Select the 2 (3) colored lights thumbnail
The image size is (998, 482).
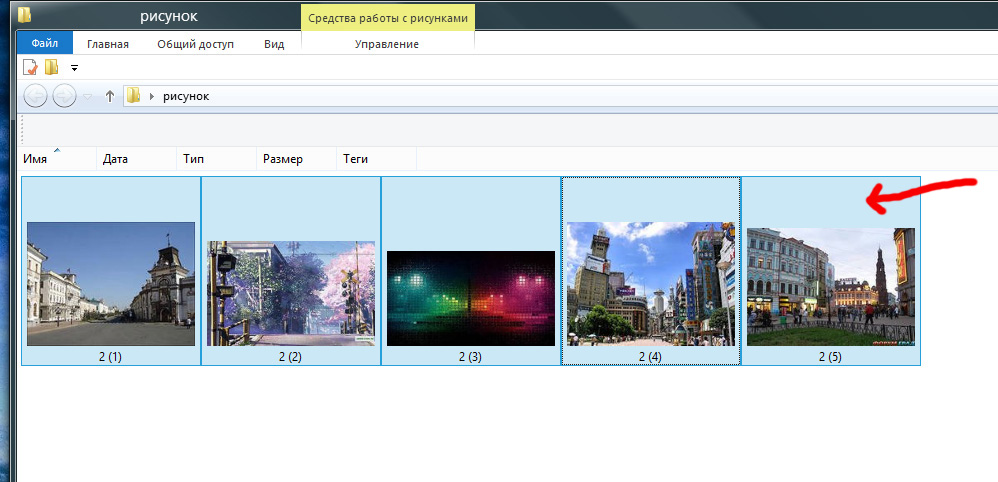pyautogui.click(x=471, y=298)
